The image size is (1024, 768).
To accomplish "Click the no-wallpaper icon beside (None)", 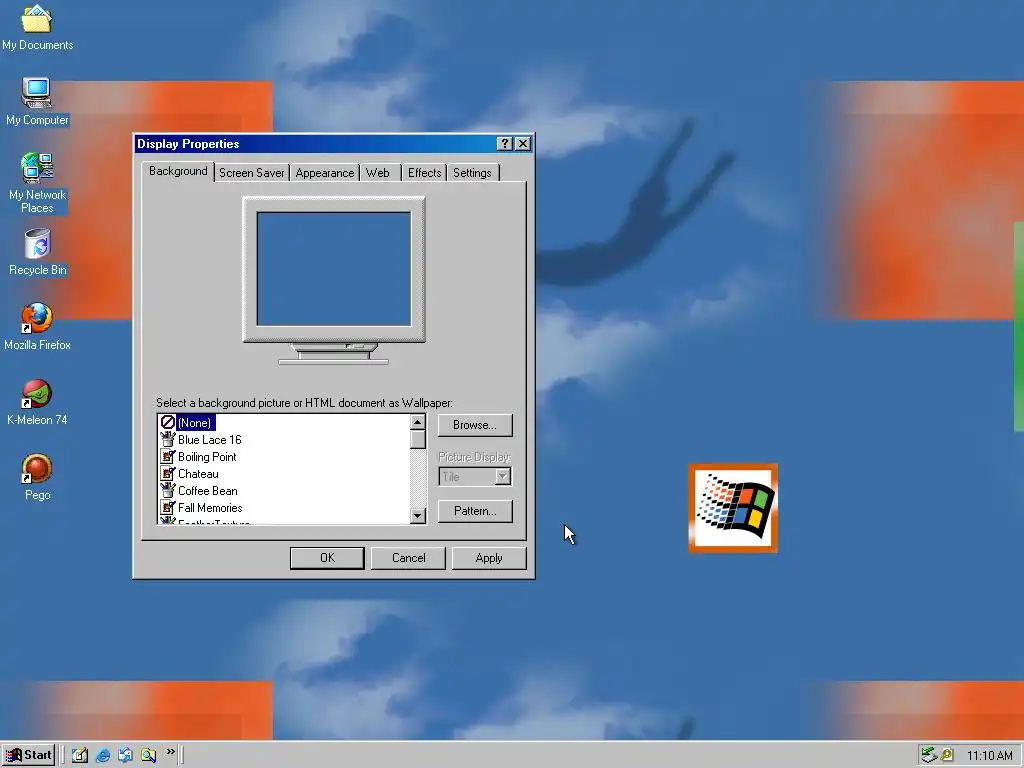I will [x=168, y=422].
